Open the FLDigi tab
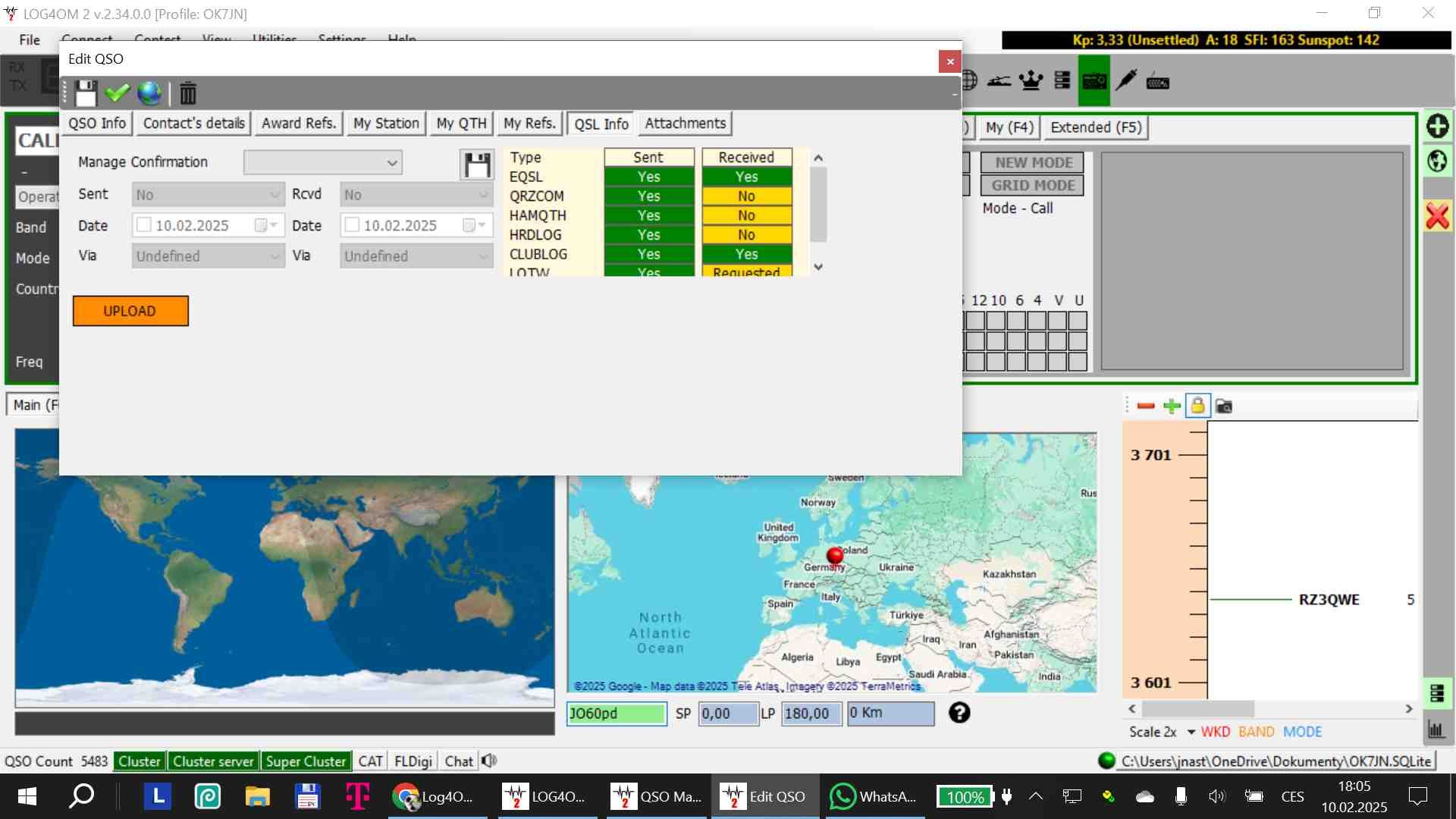This screenshot has height=819, width=1456. click(x=413, y=761)
